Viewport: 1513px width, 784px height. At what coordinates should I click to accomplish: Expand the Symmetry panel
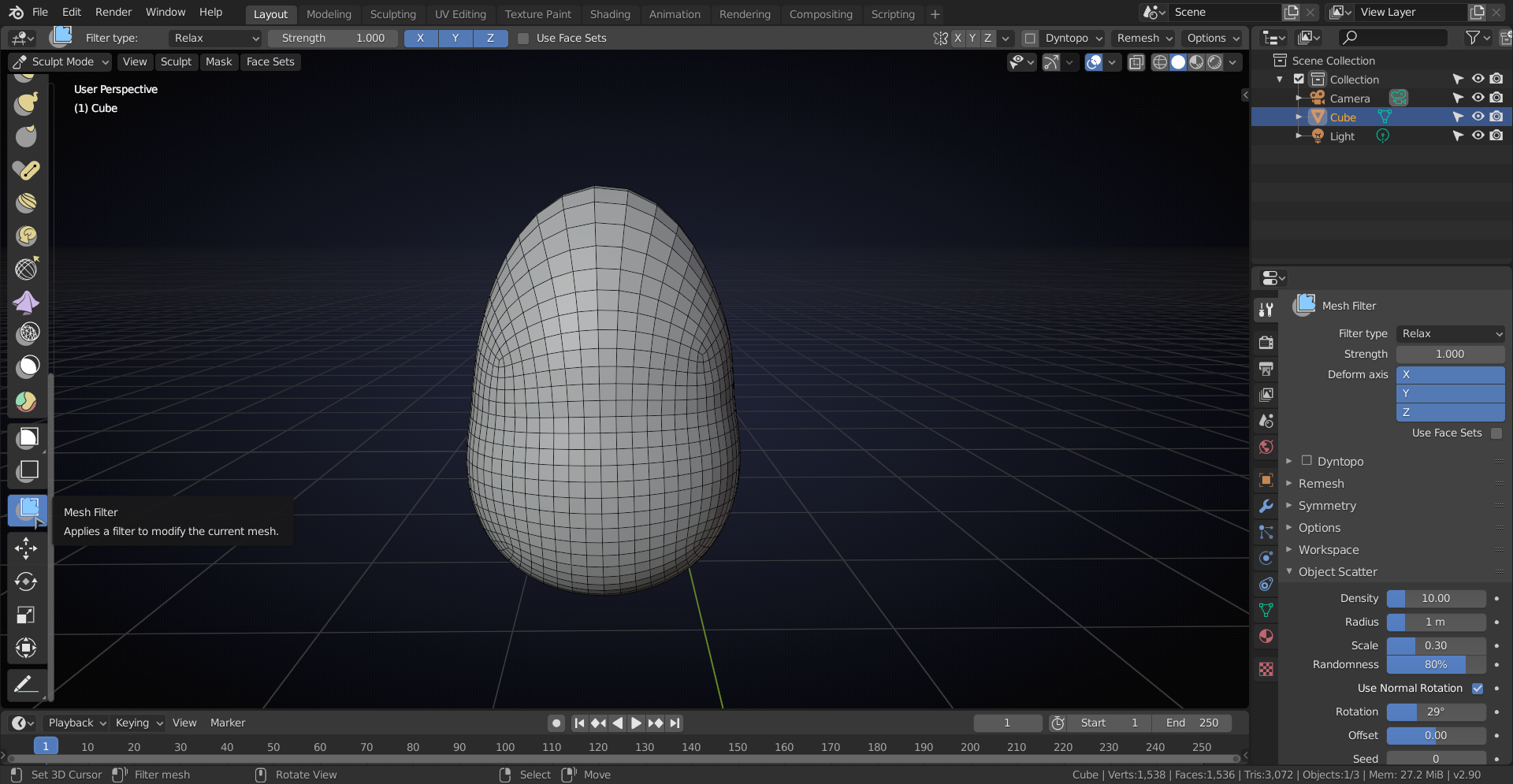click(1327, 506)
